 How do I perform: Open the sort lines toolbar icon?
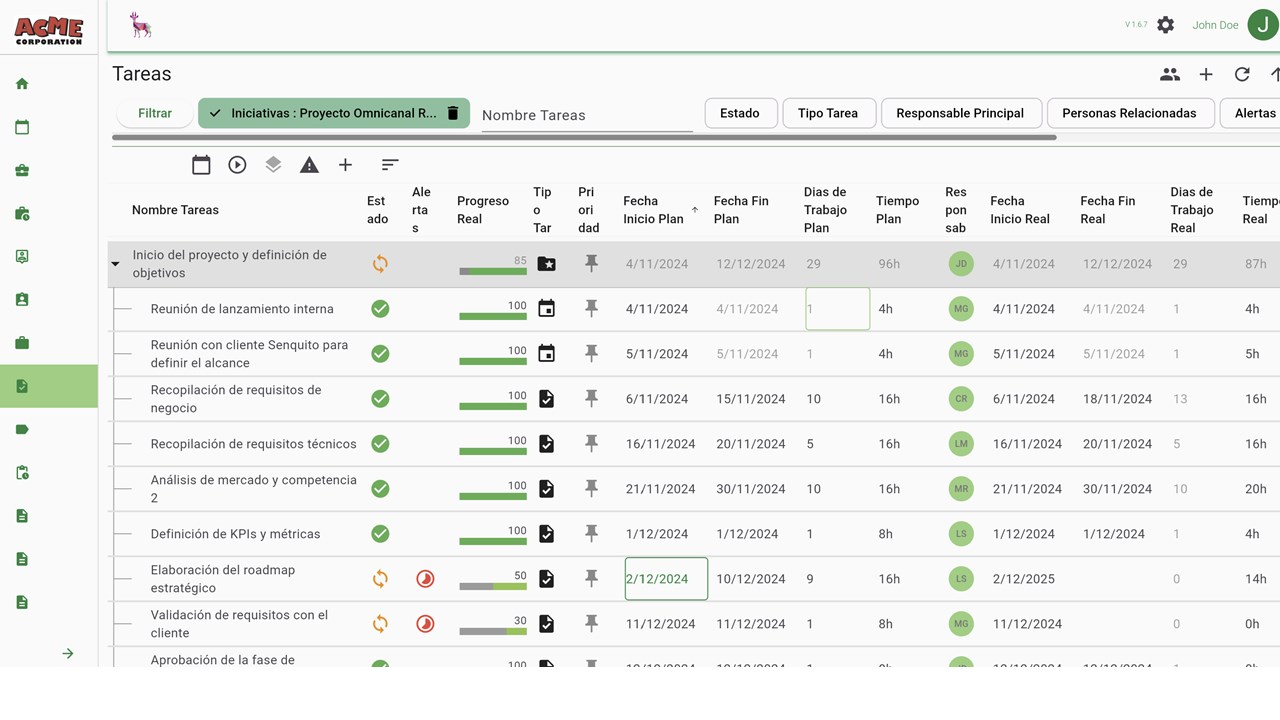(390, 165)
